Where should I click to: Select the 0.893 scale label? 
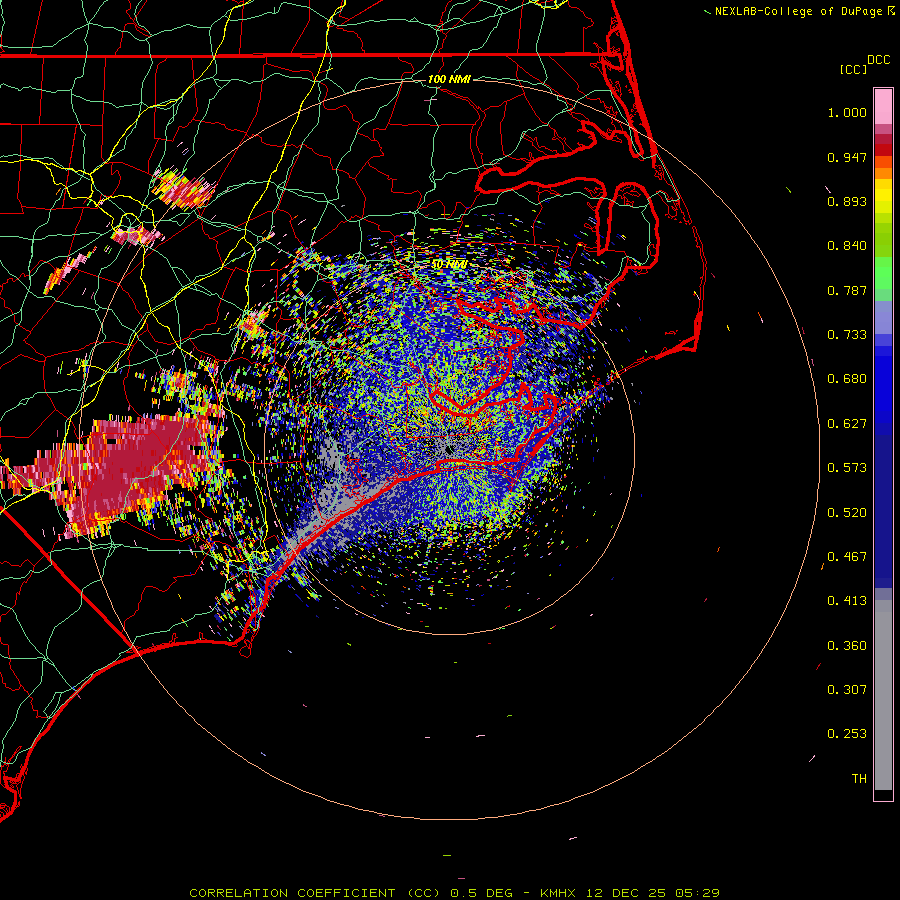coord(847,201)
